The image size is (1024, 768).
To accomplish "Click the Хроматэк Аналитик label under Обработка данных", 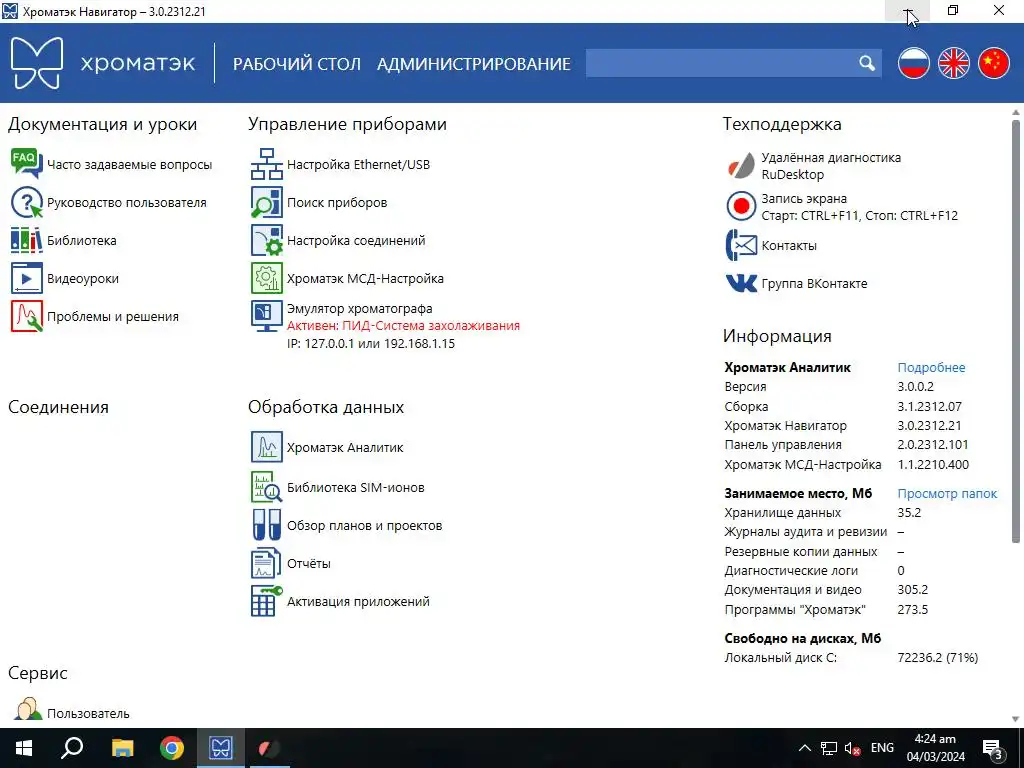I will [345, 448].
